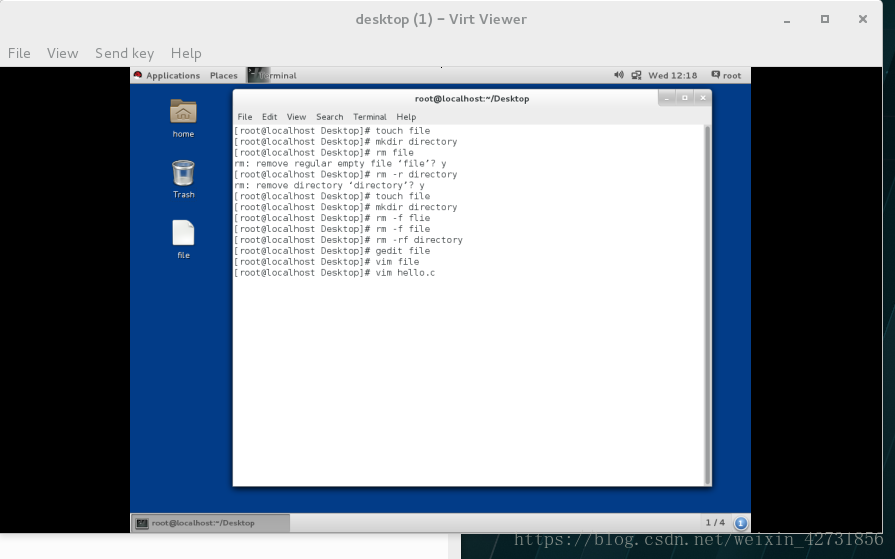Click the desktop (1) - Virt Viewer title

click(x=441, y=19)
